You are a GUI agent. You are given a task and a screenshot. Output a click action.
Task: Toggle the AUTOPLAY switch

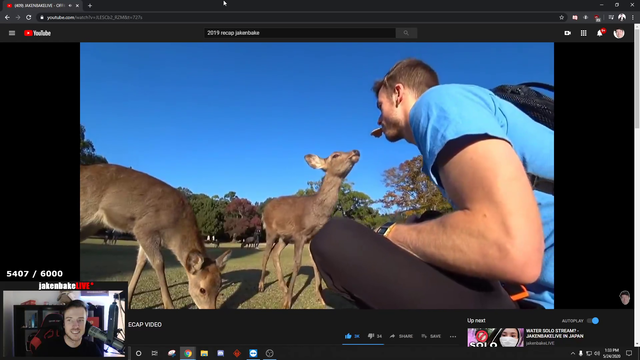click(x=593, y=321)
